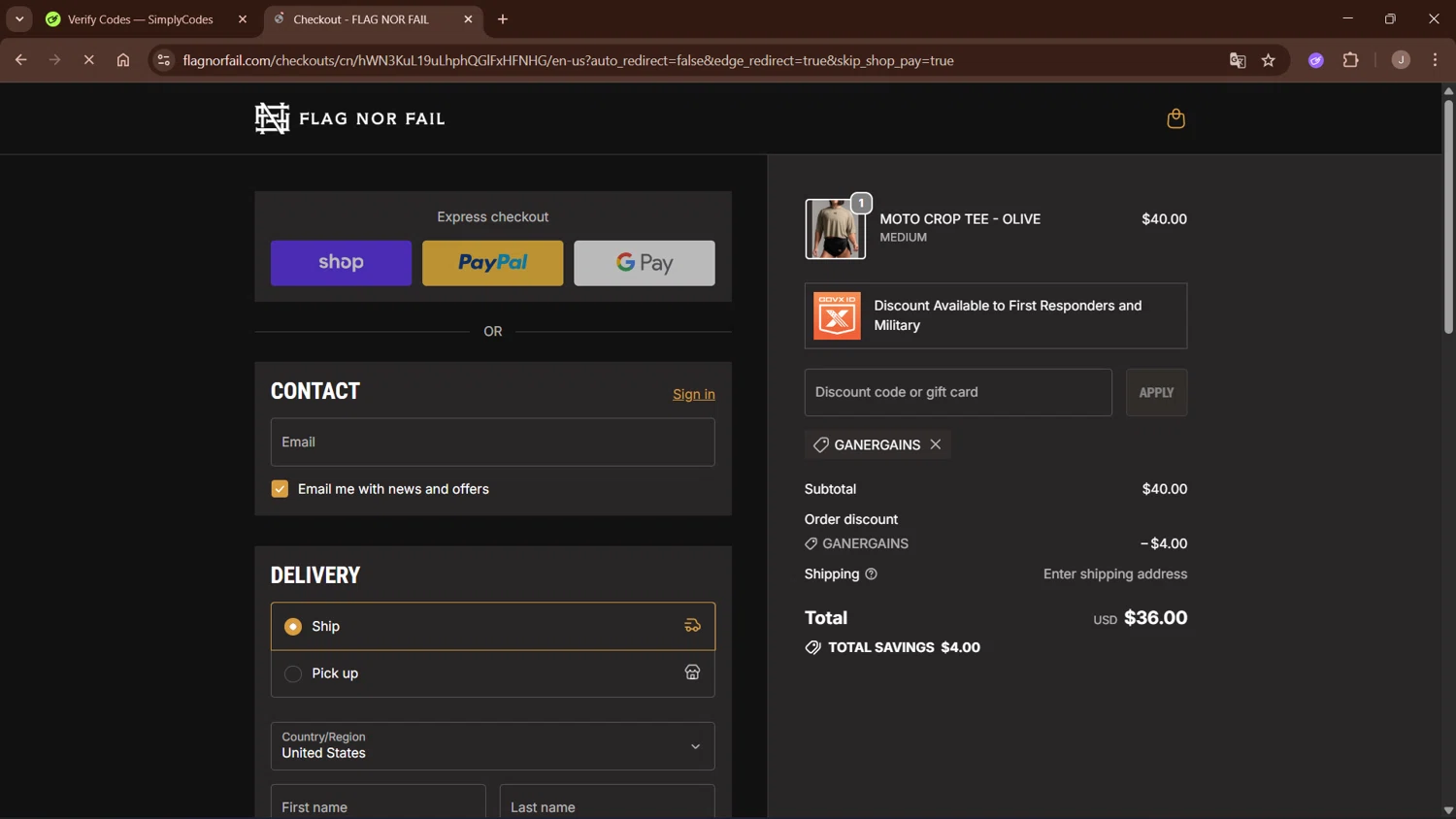Navigate back in the browser
Image resolution: width=1456 pixels, height=819 pixels.
20,60
